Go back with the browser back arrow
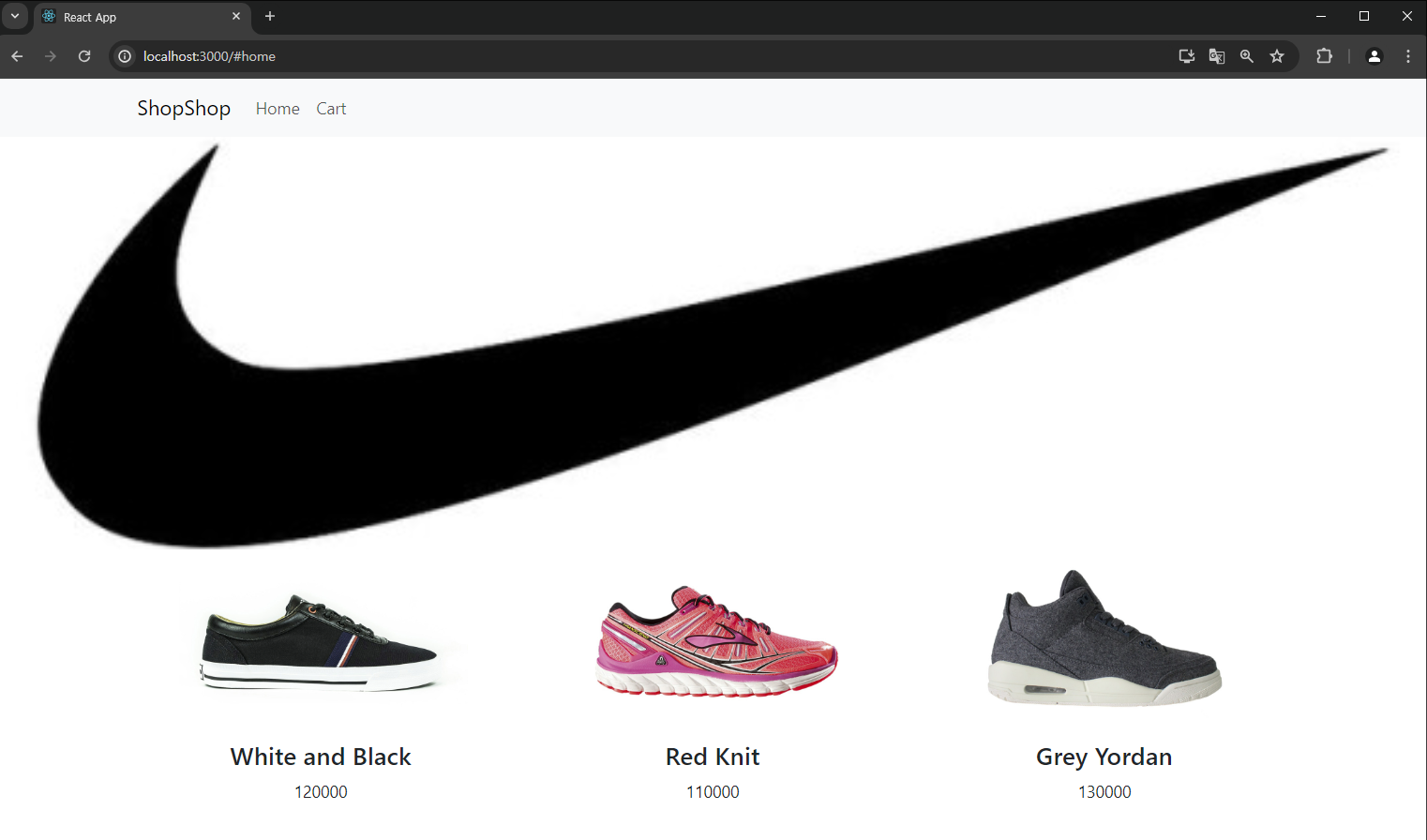The image size is (1427, 840). tap(17, 56)
